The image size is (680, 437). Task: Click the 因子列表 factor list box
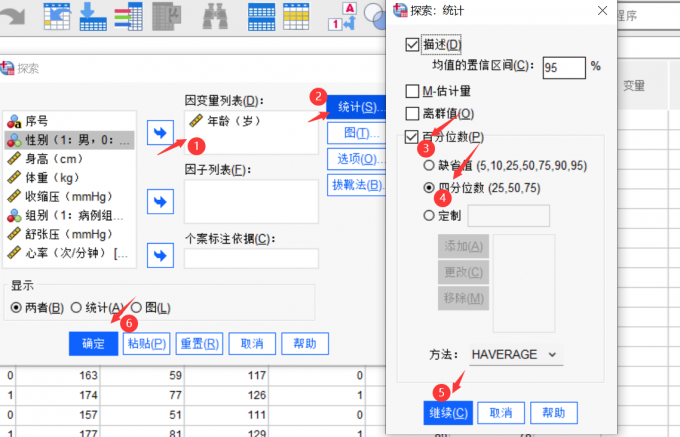click(x=252, y=202)
